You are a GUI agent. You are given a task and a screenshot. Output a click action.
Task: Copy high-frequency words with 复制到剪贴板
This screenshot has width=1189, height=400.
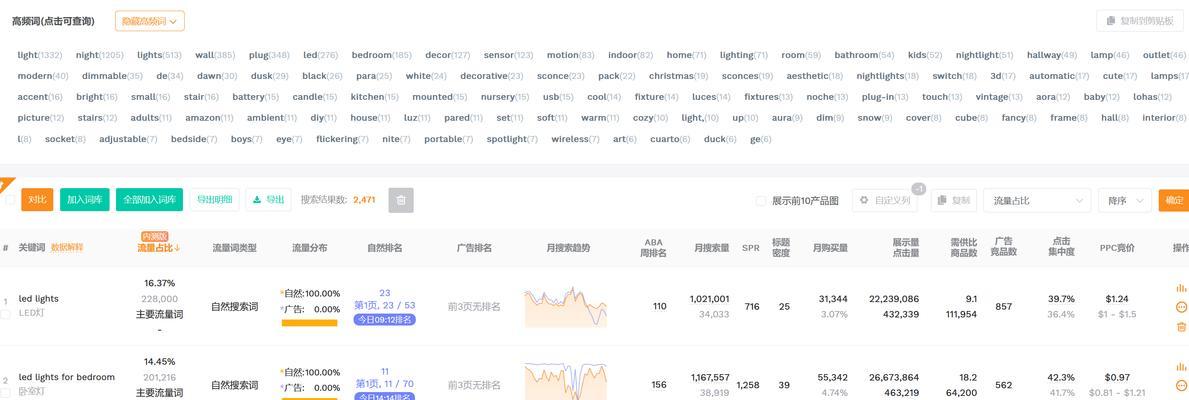click(1140, 20)
